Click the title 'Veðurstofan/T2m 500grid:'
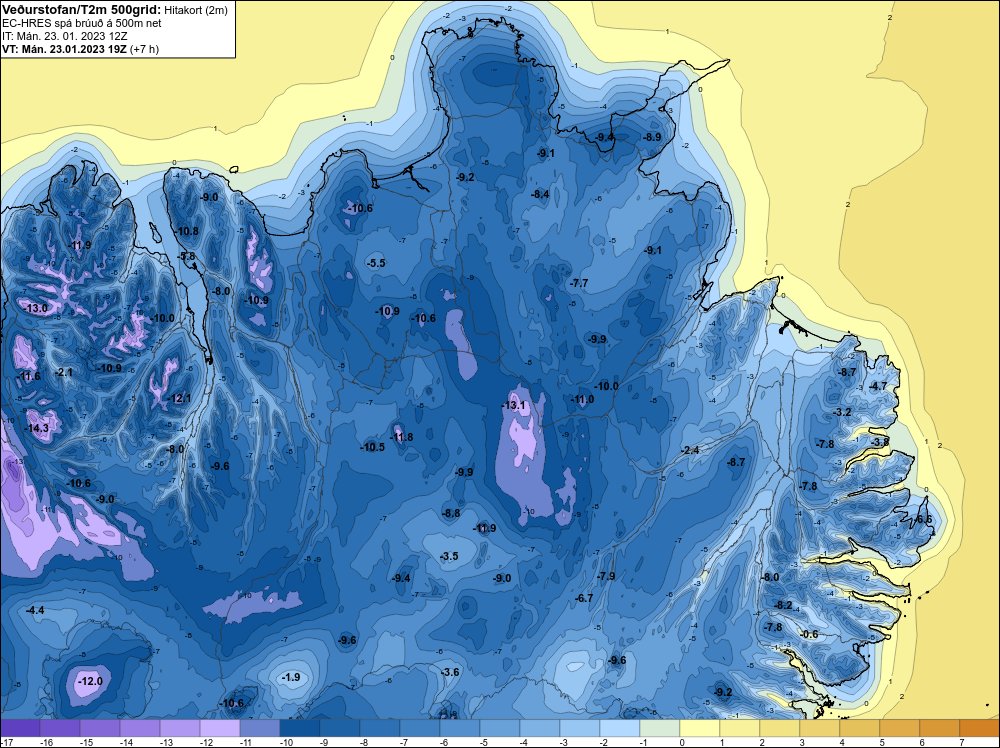Screen dimensions: 1000x748 tap(81, 10)
